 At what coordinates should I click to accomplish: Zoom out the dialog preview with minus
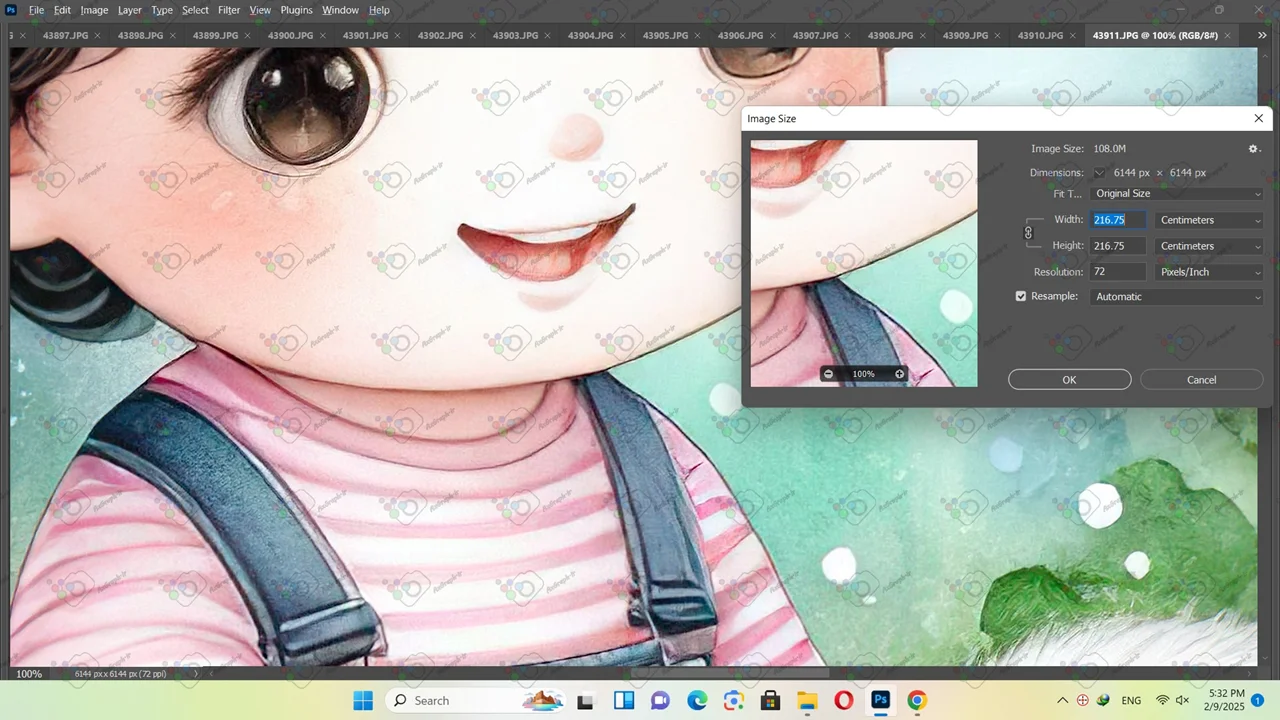click(x=828, y=374)
